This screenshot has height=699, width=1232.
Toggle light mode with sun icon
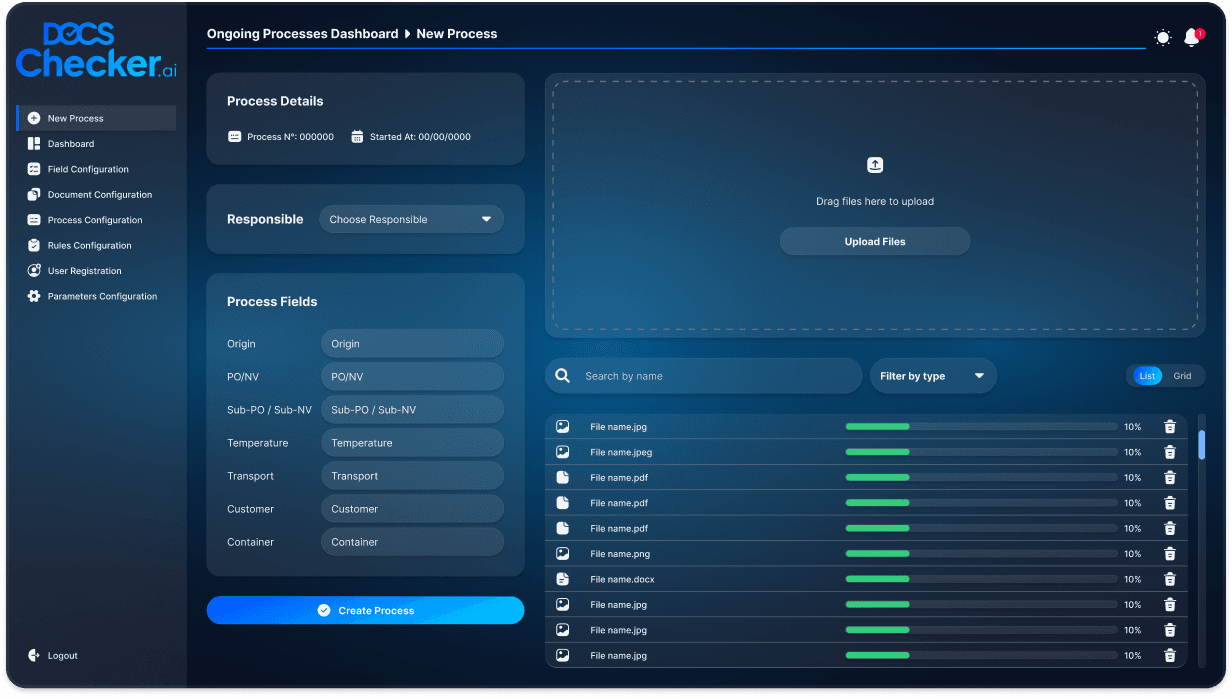1162,38
